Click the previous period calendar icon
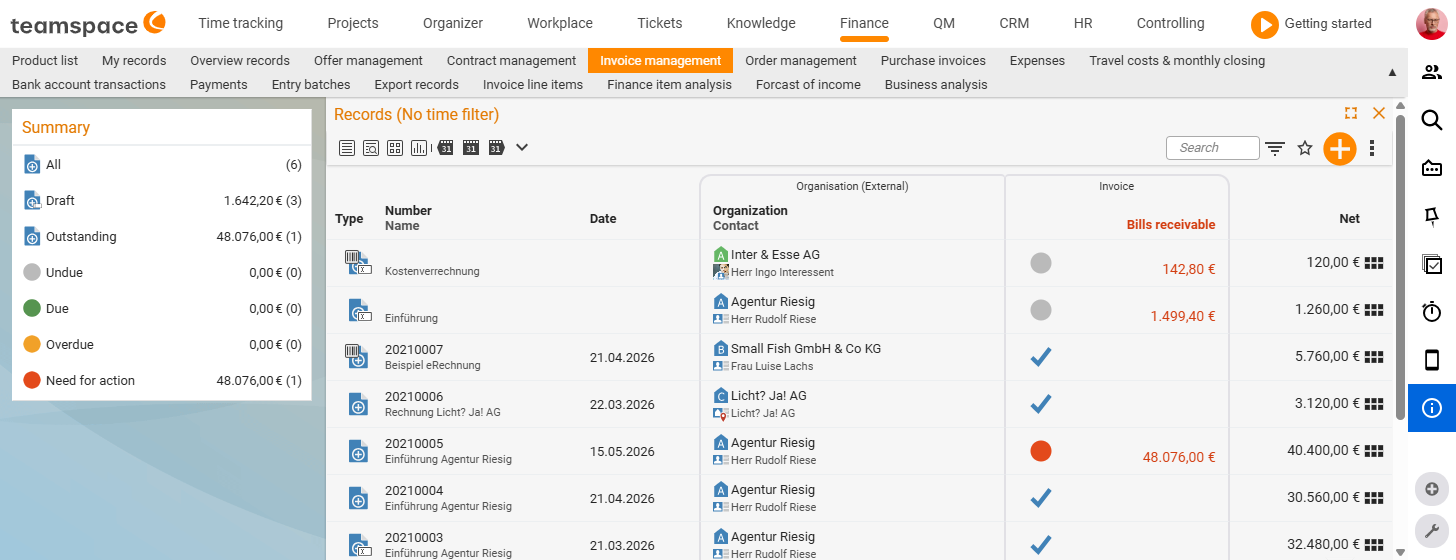1456x560 pixels. pyautogui.click(x=446, y=148)
